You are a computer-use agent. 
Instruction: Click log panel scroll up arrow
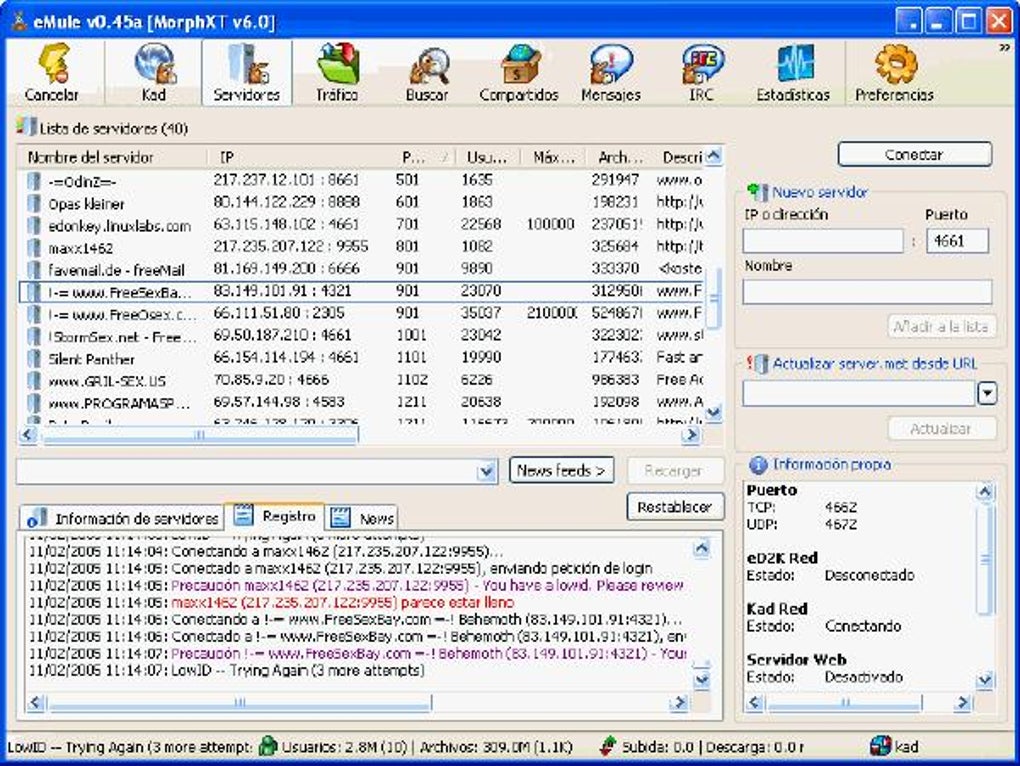click(x=701, y=550)
